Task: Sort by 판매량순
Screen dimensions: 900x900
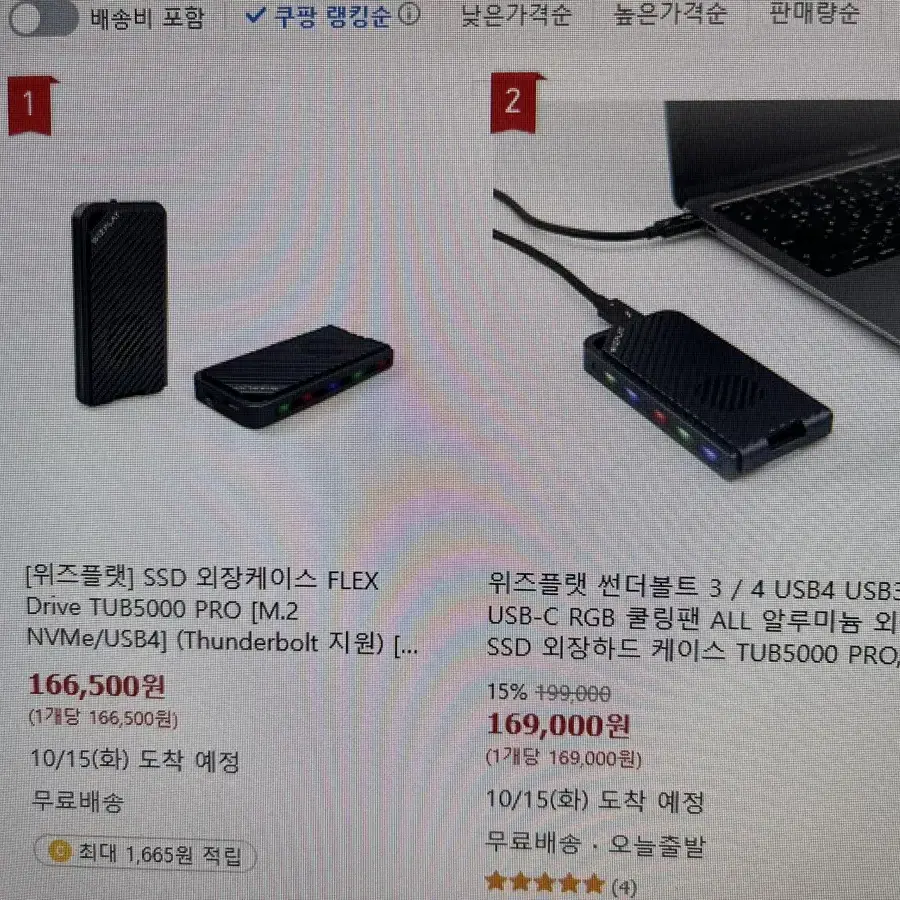Action: (814, 13)
